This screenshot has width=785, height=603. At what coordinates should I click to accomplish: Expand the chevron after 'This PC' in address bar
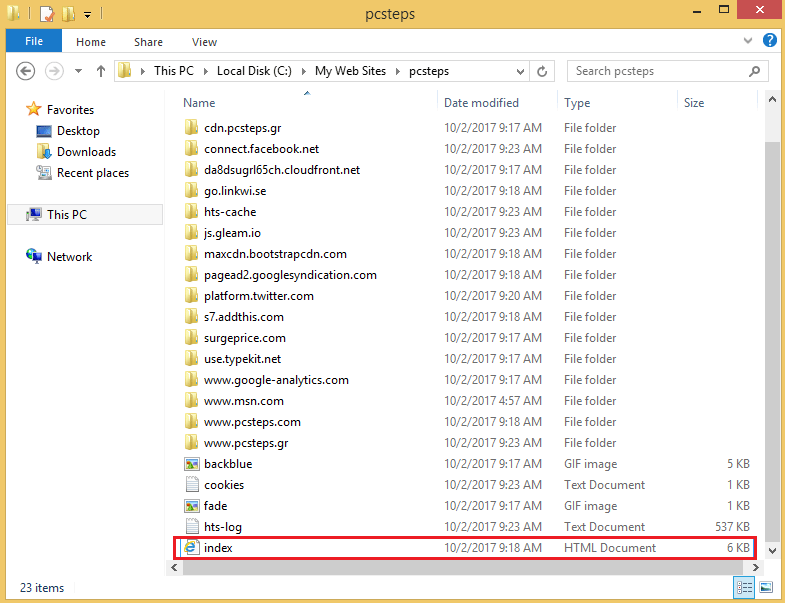(x=205, y=71)
